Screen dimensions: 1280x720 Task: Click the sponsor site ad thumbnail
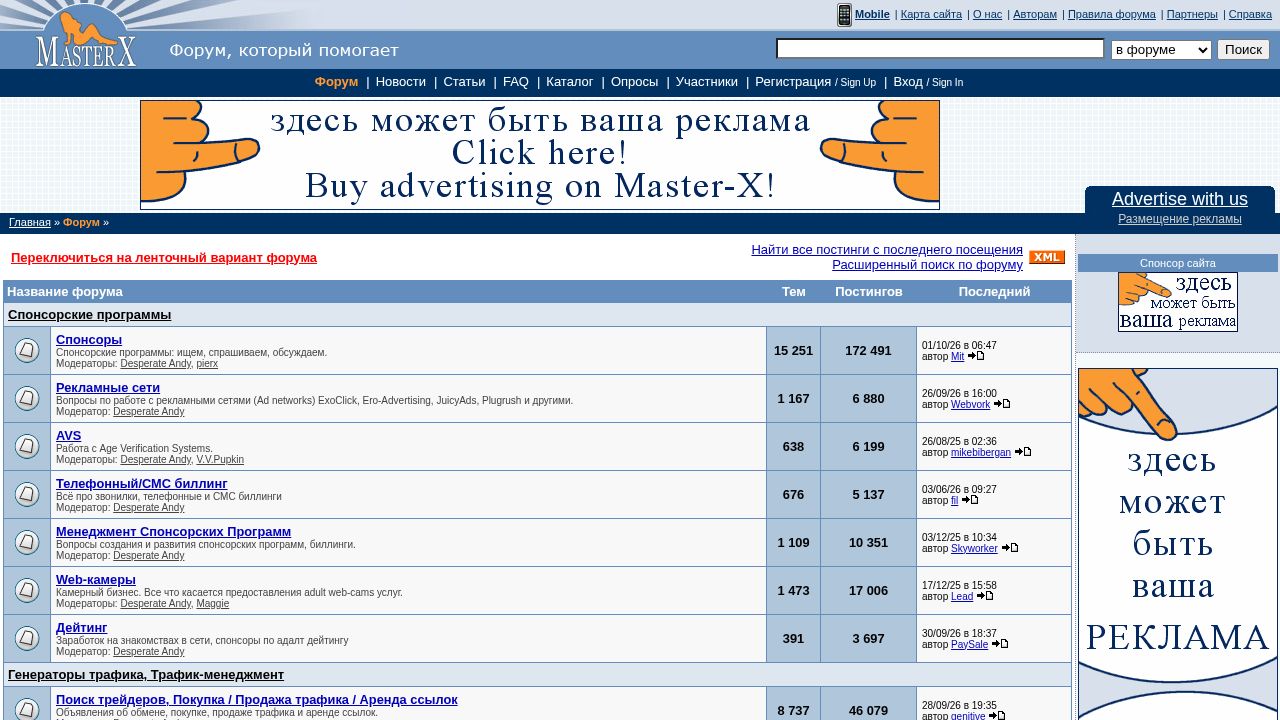pos(1178,302)
